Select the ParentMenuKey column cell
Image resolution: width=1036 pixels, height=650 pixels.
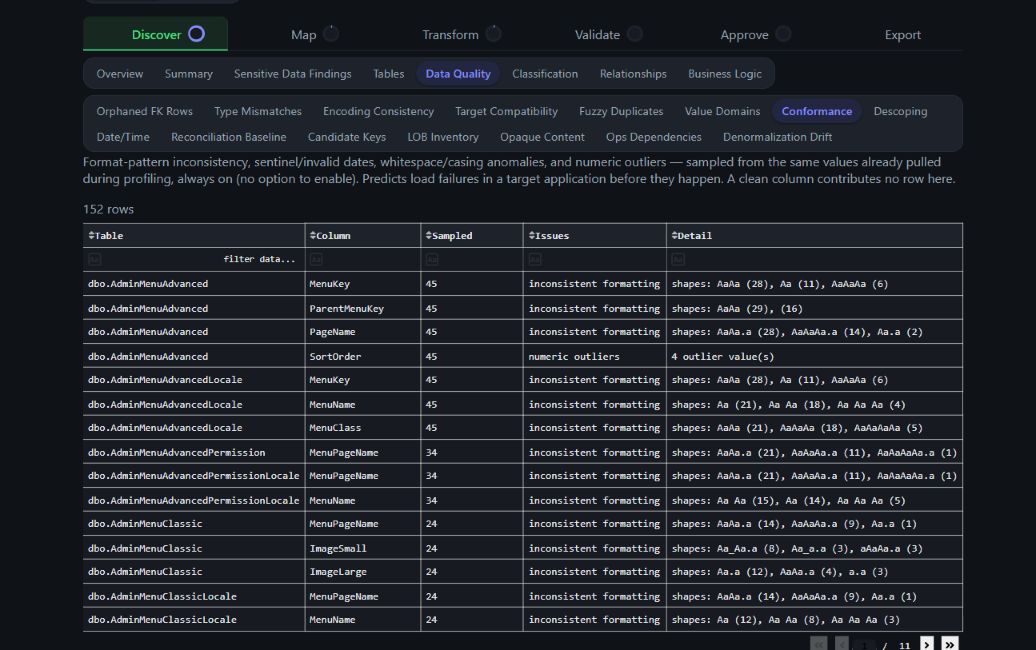362,308
